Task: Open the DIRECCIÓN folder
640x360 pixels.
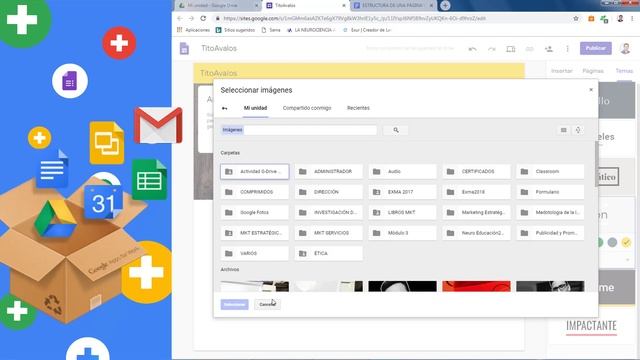Action: [329, 192]
